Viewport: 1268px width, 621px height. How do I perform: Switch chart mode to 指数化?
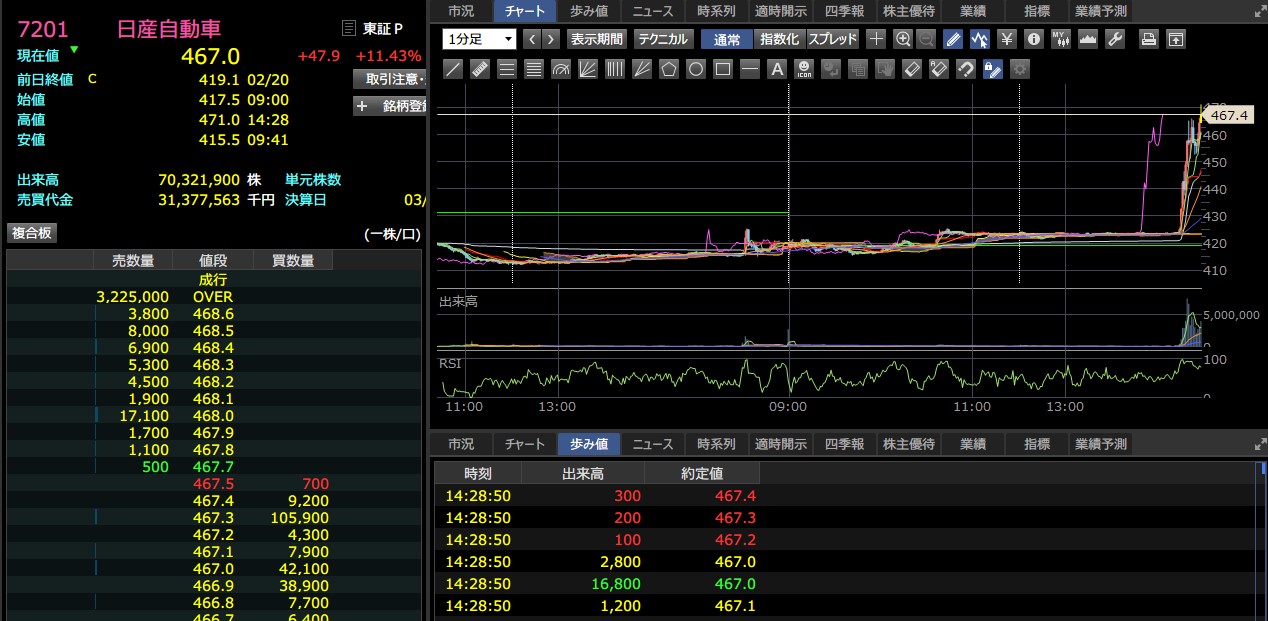779,39
